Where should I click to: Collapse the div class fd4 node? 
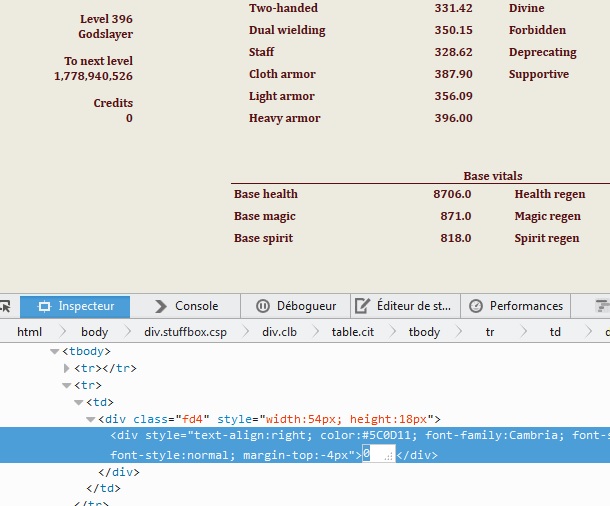[x=91, y=419]
